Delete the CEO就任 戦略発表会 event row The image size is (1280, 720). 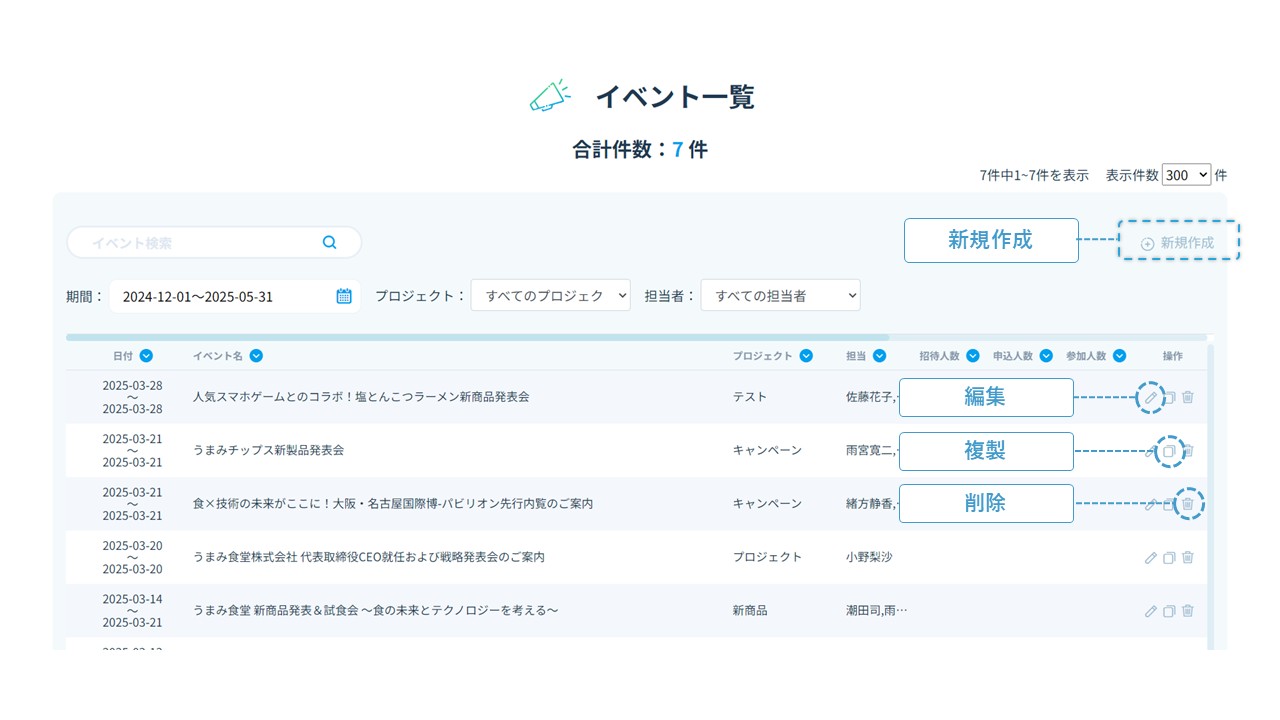pyautogui.click(x=1187, y=557)
